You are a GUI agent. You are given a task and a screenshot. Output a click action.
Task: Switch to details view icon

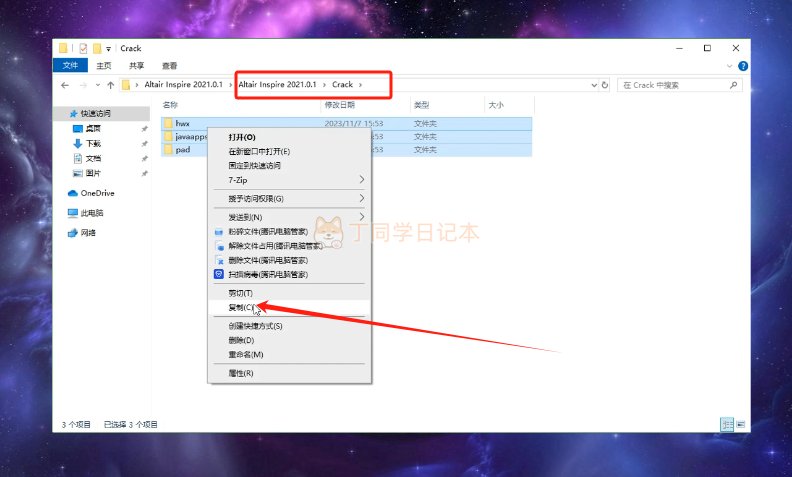pyautogui.click(x=727, y=424)
